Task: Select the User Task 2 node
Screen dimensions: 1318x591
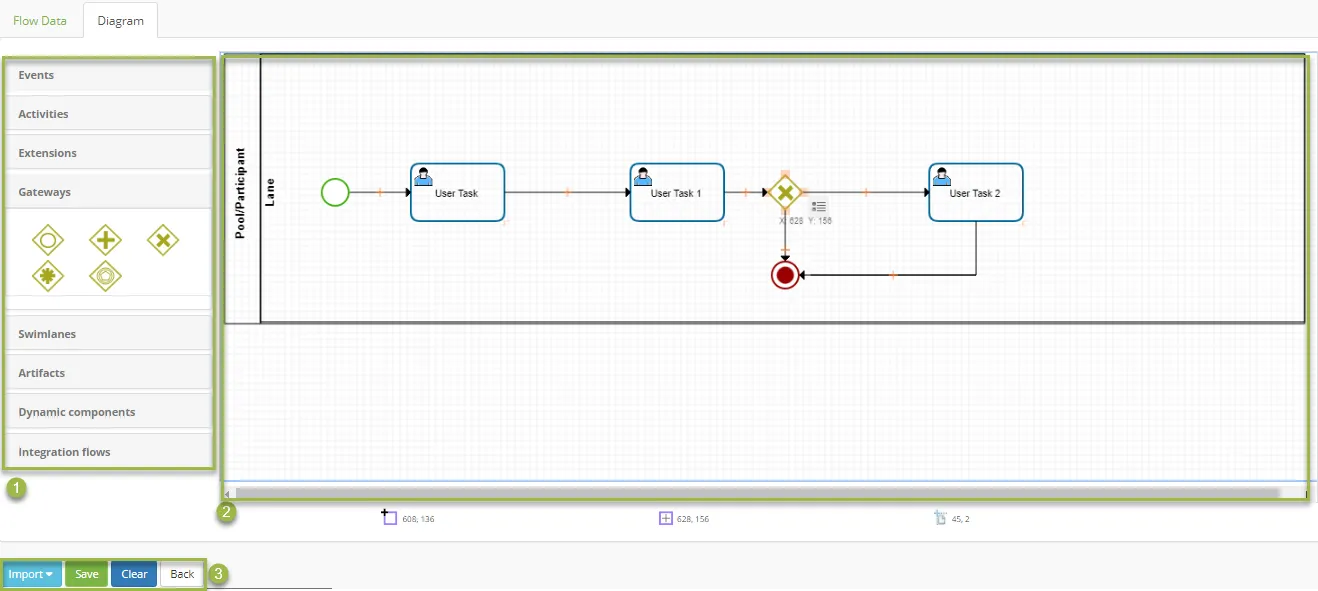Action: click(975, 192)
